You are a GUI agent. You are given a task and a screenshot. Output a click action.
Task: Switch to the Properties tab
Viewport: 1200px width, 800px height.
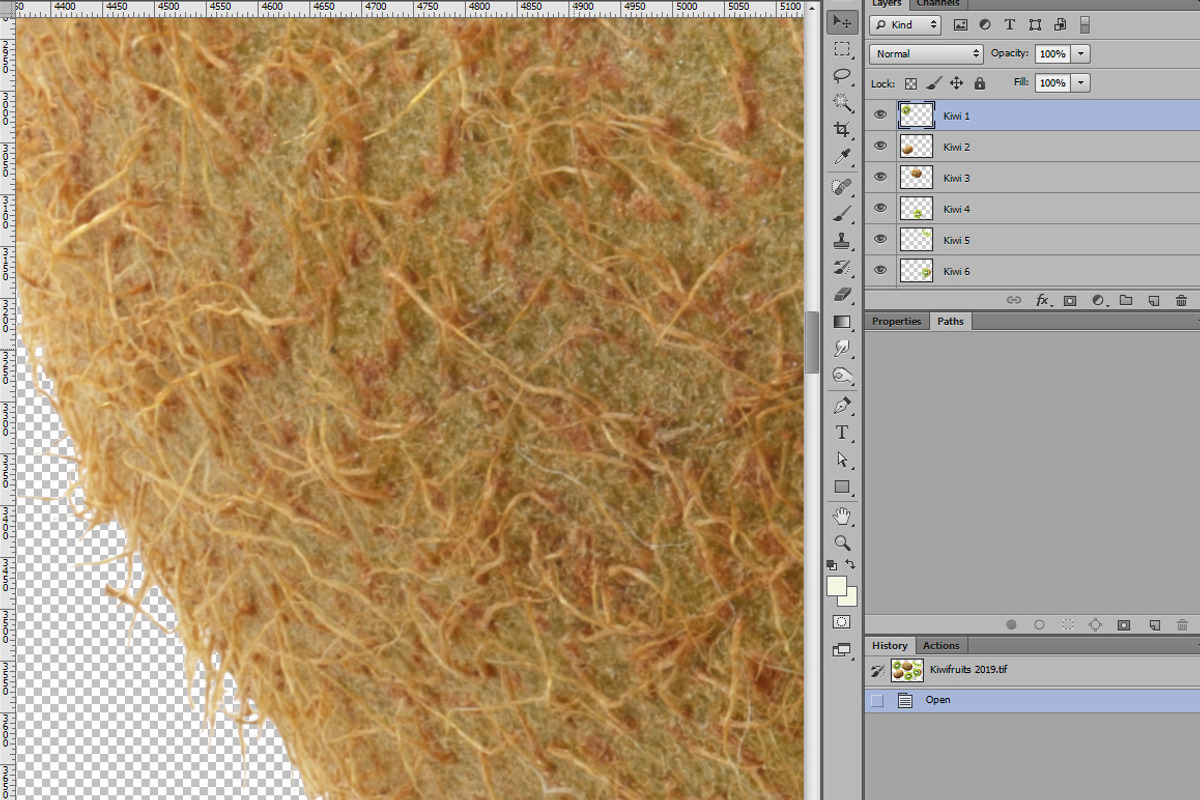897,321
